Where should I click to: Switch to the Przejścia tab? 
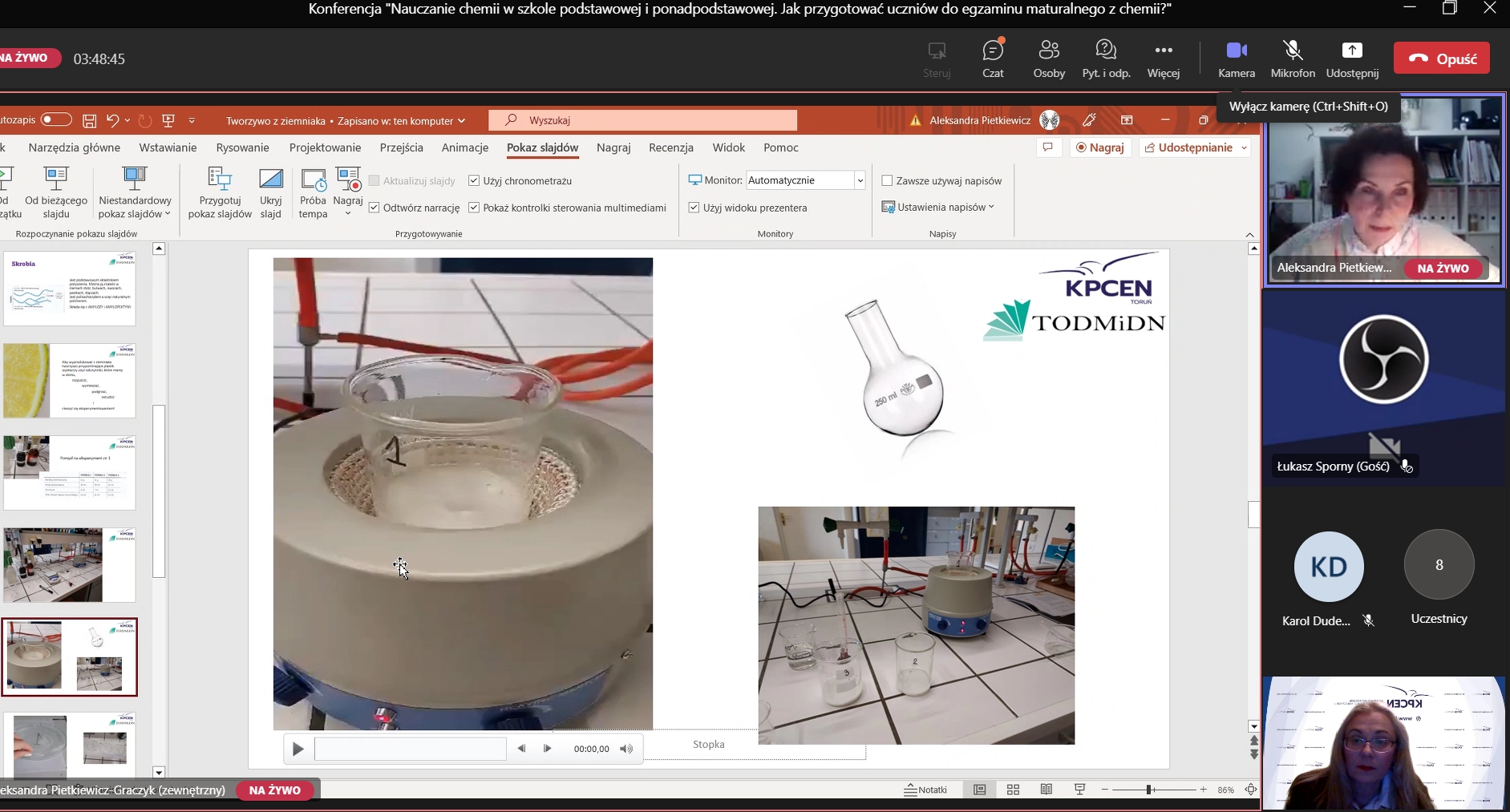coord(402,147)
